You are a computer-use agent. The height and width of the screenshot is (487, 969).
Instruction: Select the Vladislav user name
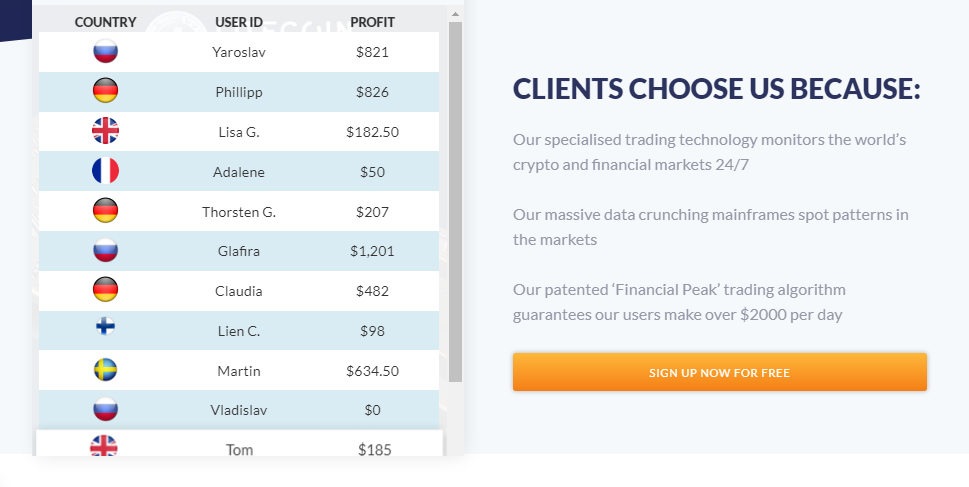click(239, 410)
